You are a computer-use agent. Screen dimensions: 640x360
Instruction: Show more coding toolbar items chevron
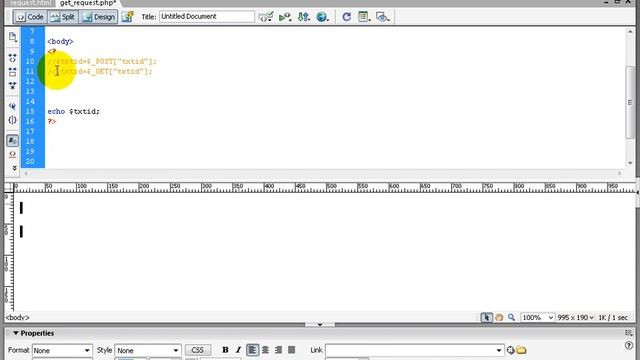point(14,168)
